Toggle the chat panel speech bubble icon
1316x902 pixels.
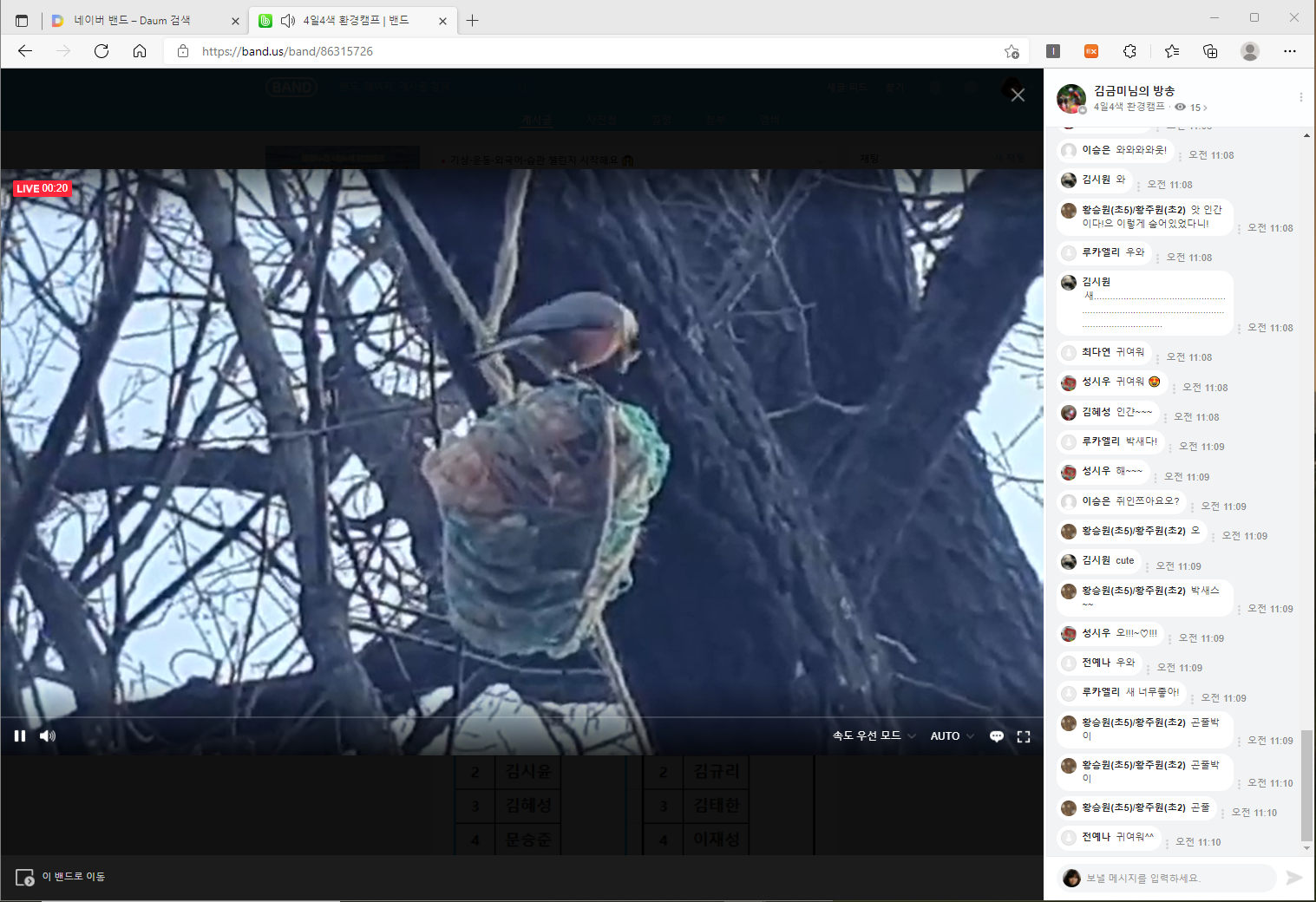997,736
